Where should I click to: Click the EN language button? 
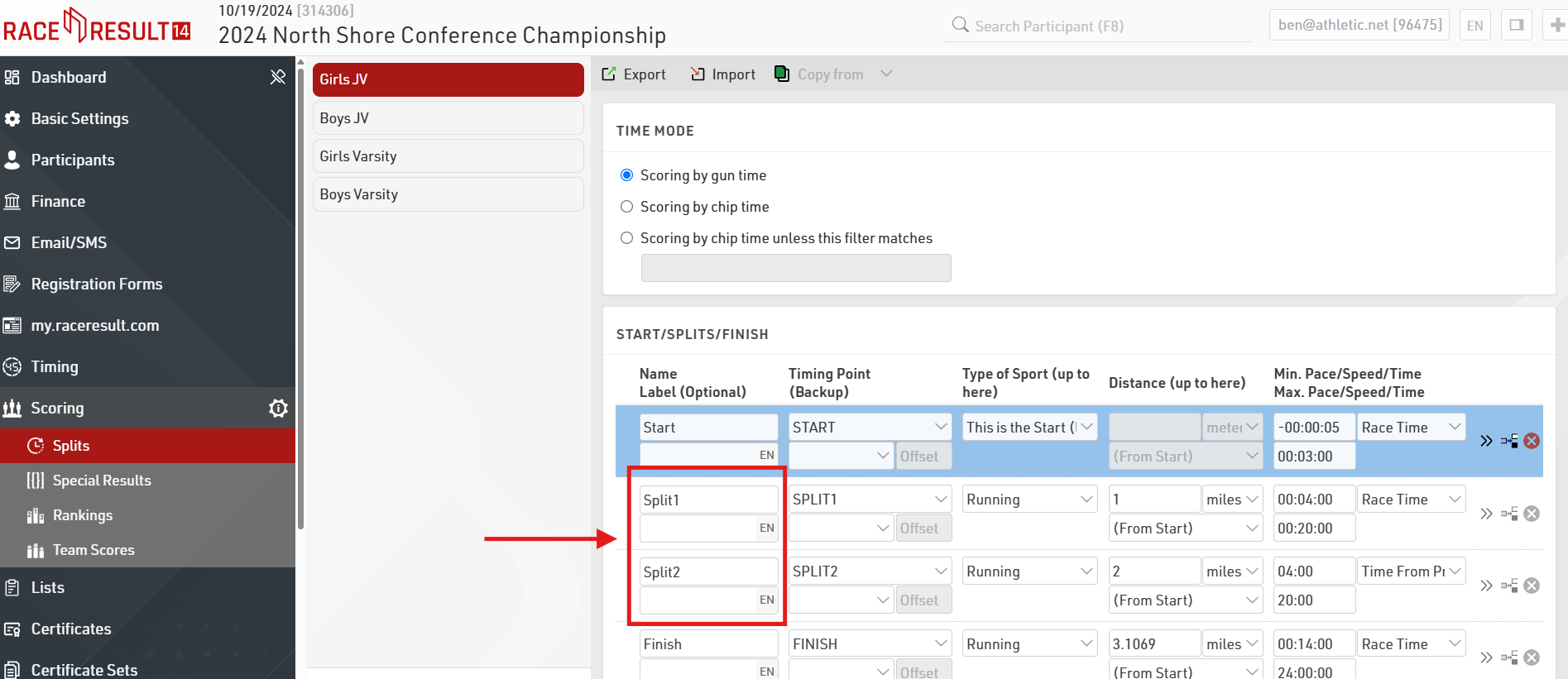coord(1474,25)
